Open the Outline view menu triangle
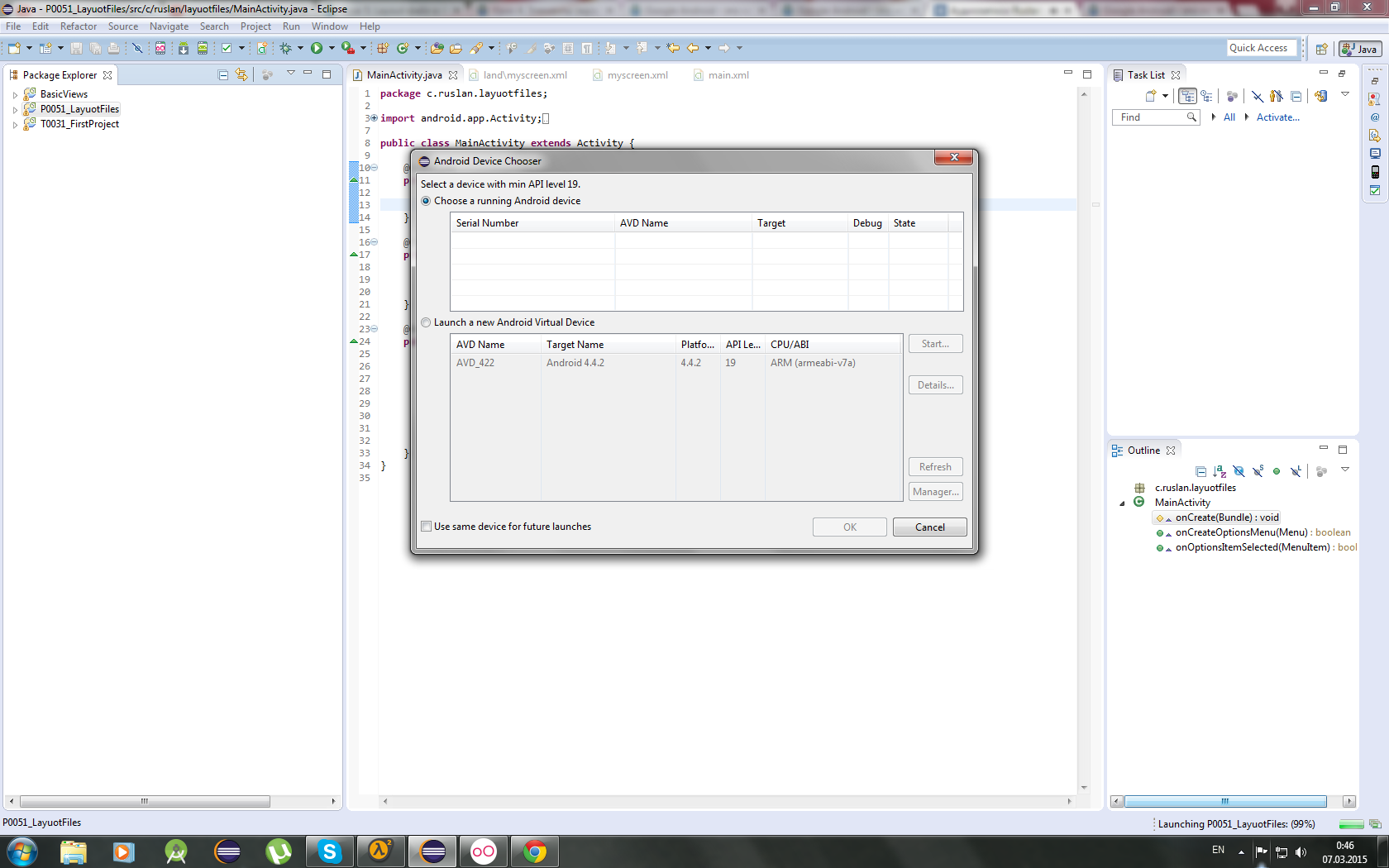This screenshot has width=1389, height=868. pos(1345,470)
